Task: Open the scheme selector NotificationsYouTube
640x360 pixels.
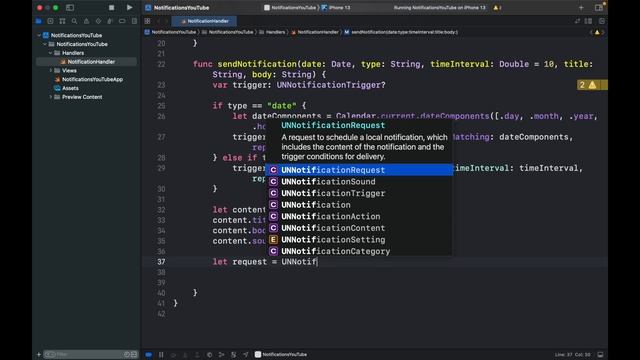Action: pos(290,8)
